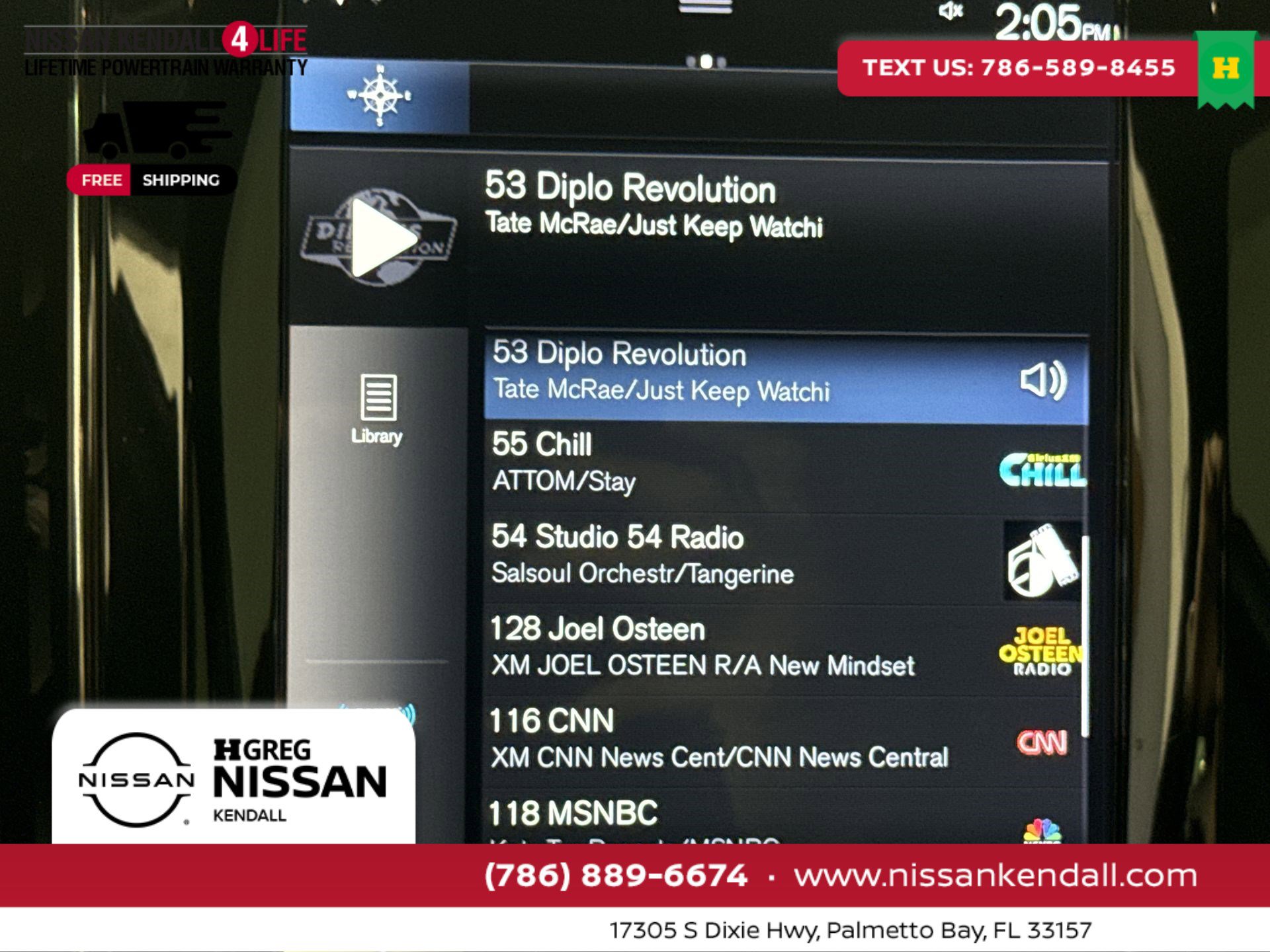Tap the speaker icon on Diplo Revolution row
Image resolution: width=1270 pixels, height=952 pixels.
[1042, 380]
